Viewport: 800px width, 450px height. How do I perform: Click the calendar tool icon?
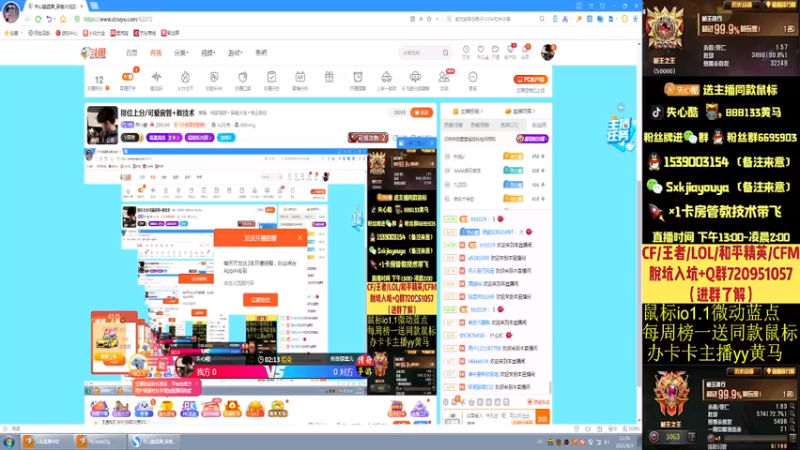coord(300,77)
